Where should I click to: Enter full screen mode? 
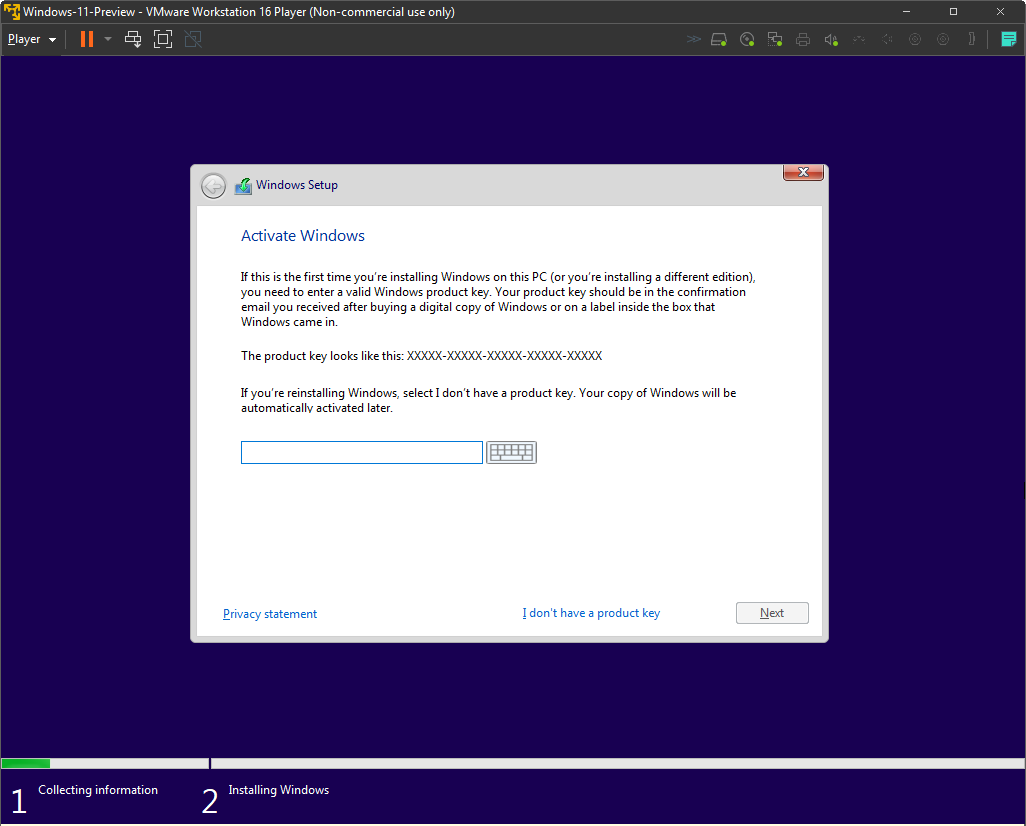pyautogui.click(x=163, y=39)
